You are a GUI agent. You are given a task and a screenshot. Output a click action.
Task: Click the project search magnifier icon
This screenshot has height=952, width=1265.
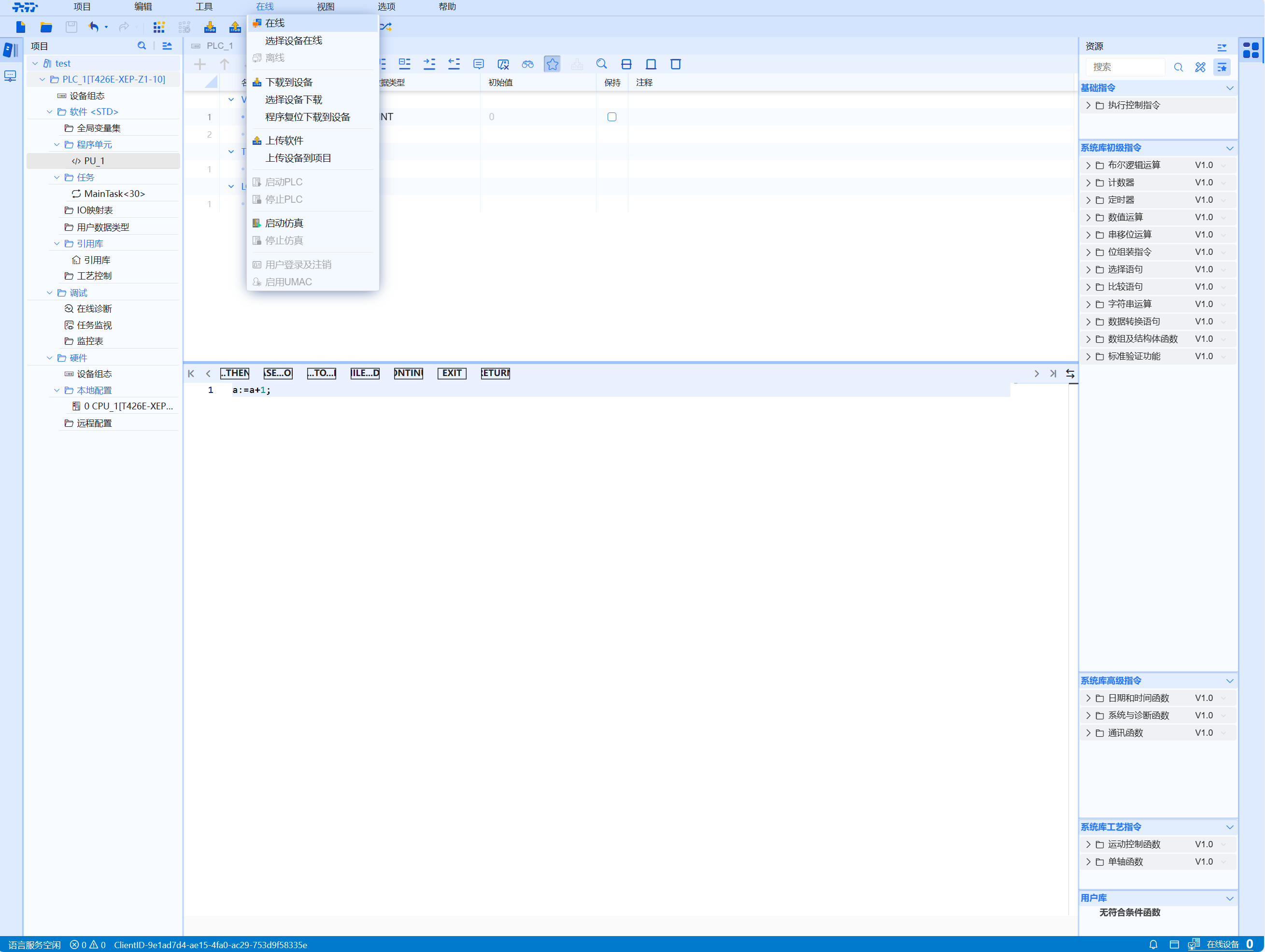[142, 46]
